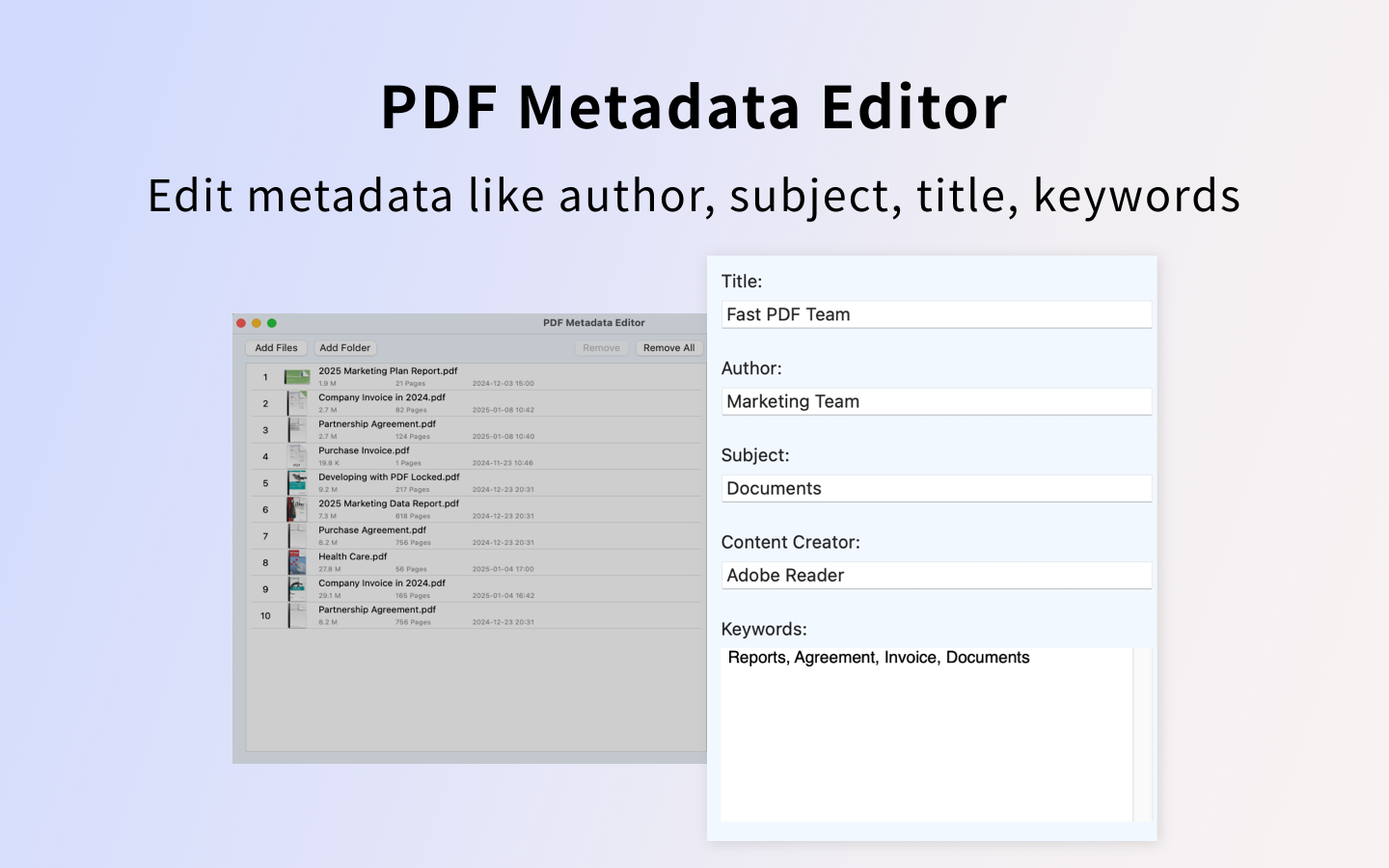Click the date 2024-11-23 10:46

coord(503,463)
